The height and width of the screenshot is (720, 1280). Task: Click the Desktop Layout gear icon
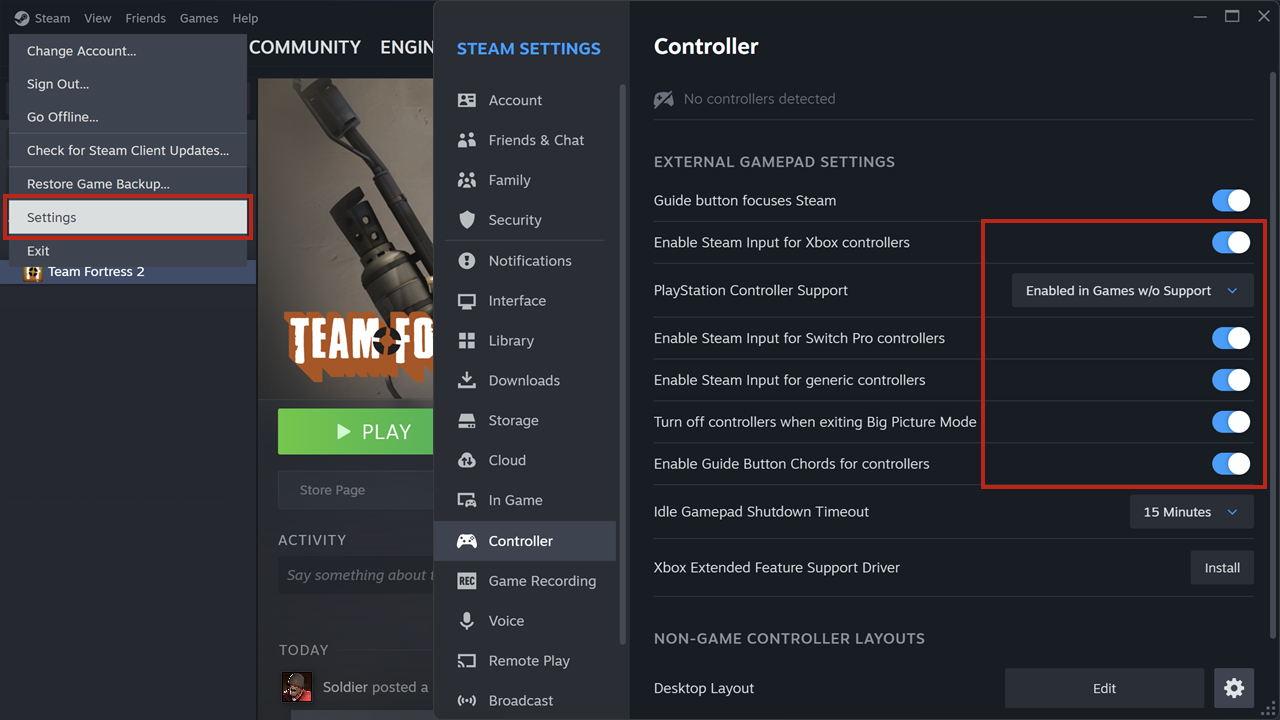1233,688
